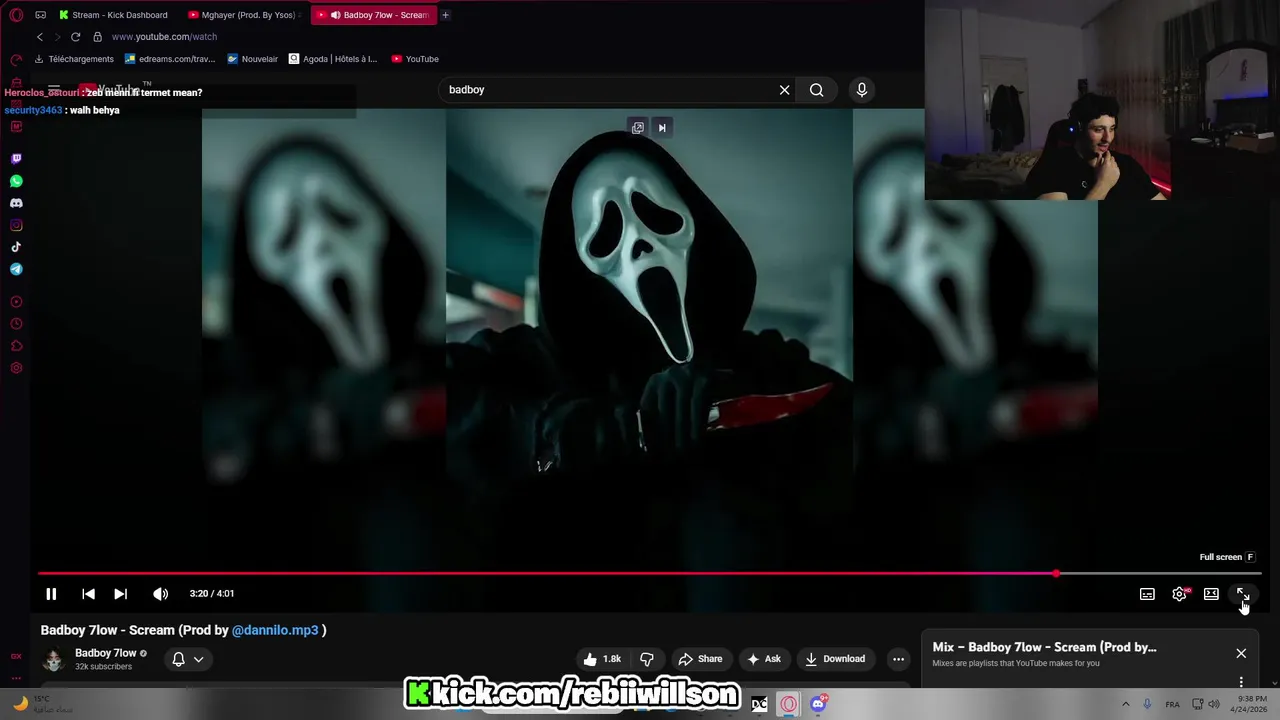1280x720 pixels.
Task: Toggle theater mode
Action: click(1211, 594)
